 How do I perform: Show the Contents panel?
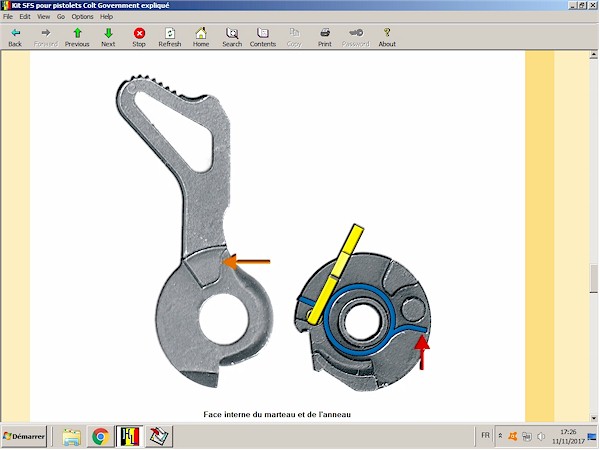[263, 38]
